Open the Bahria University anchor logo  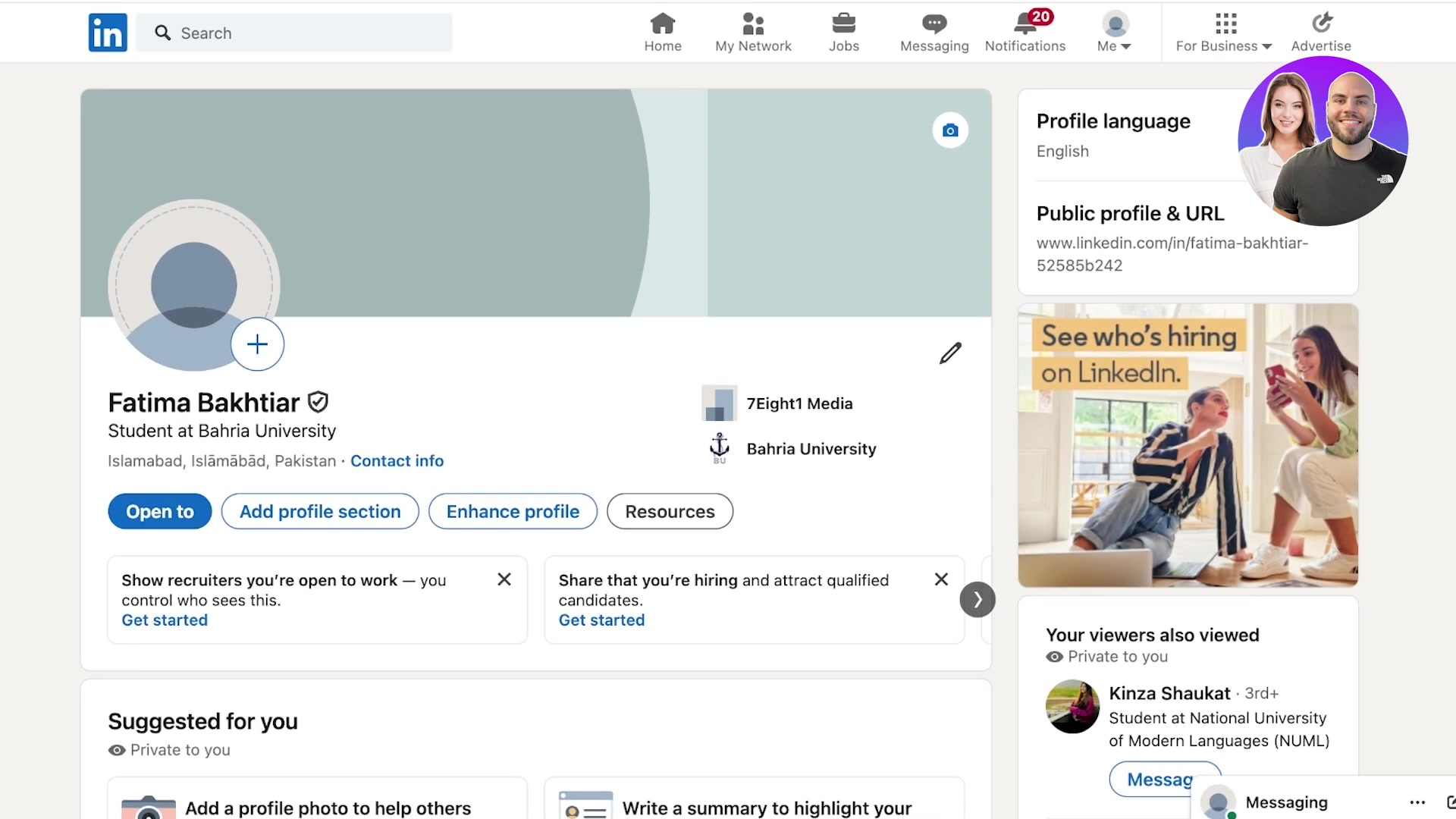point(719,448)
